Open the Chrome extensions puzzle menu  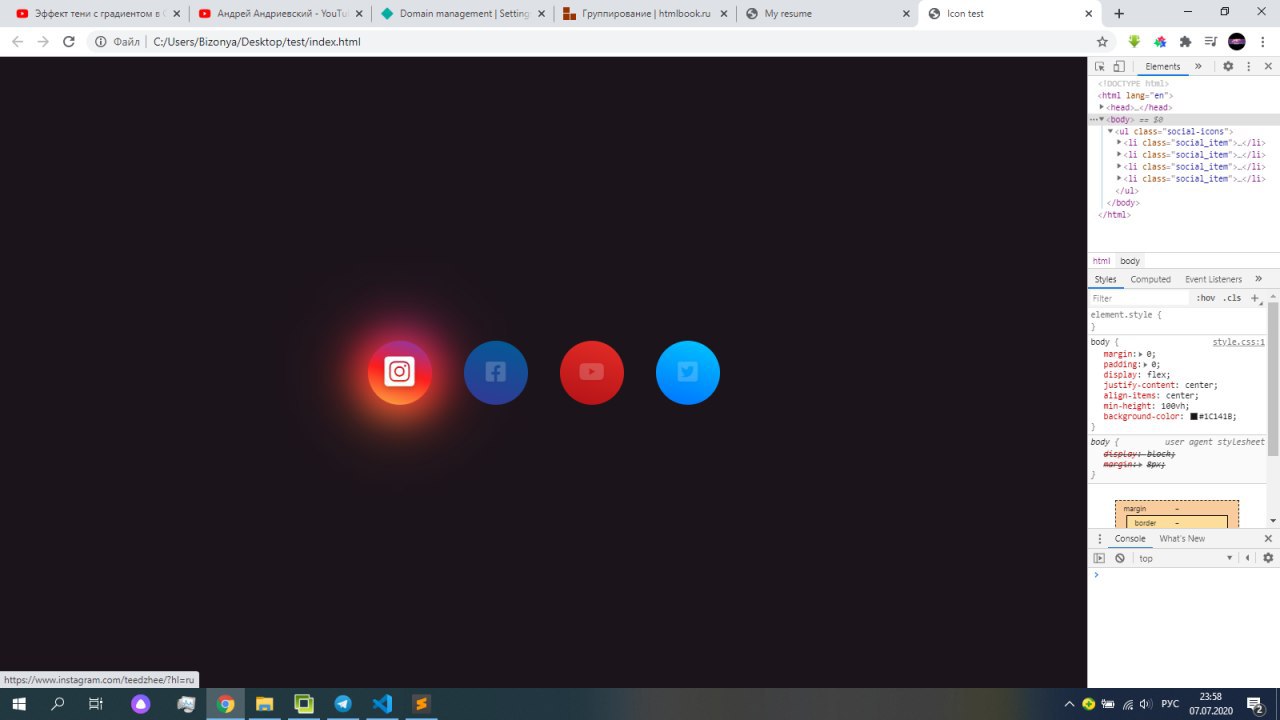pos(1186,42)
